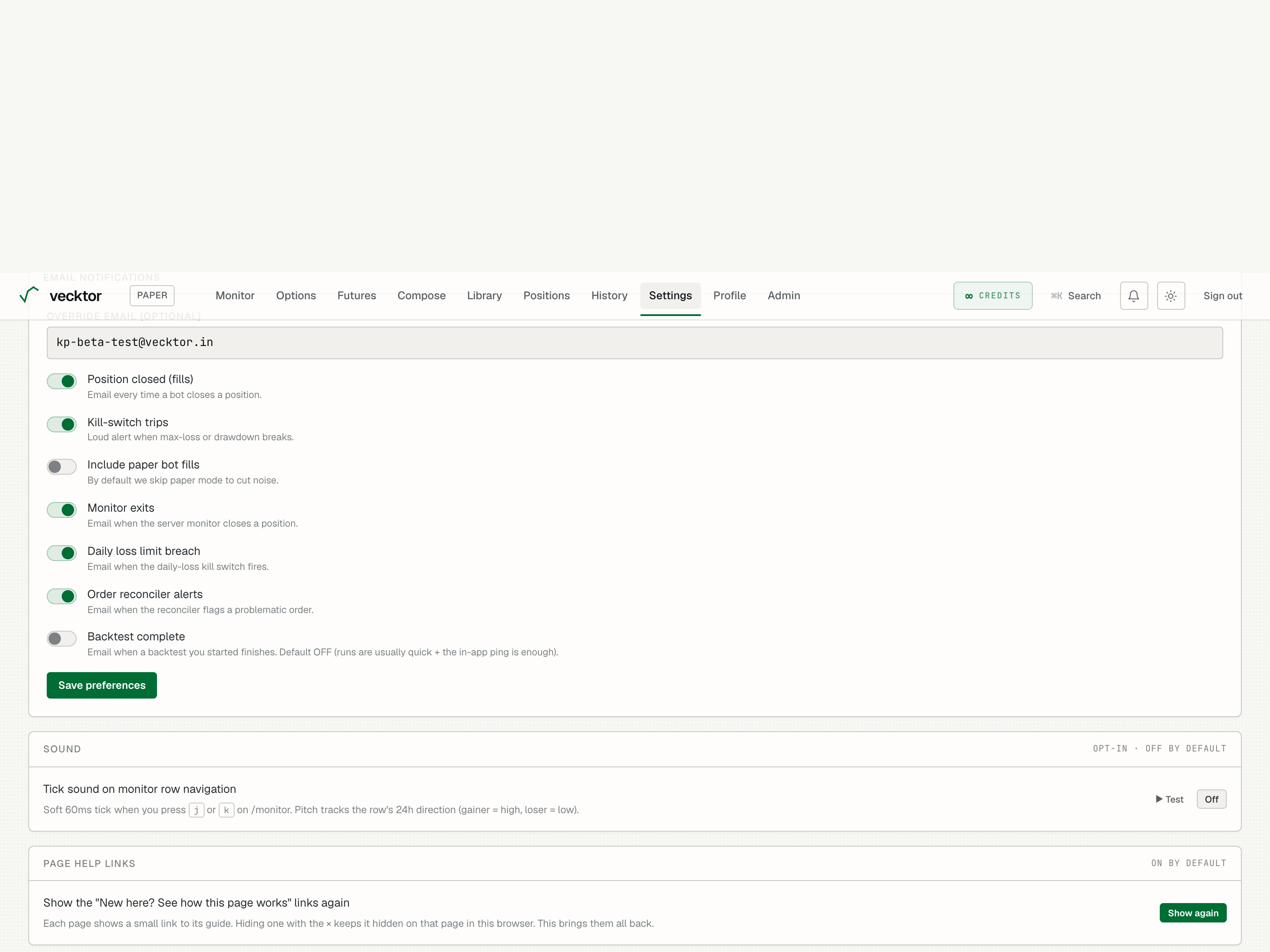Click the 'Daily loss limit breach' label
This screenshot has height=952, width=1270.
click(143, 551)
